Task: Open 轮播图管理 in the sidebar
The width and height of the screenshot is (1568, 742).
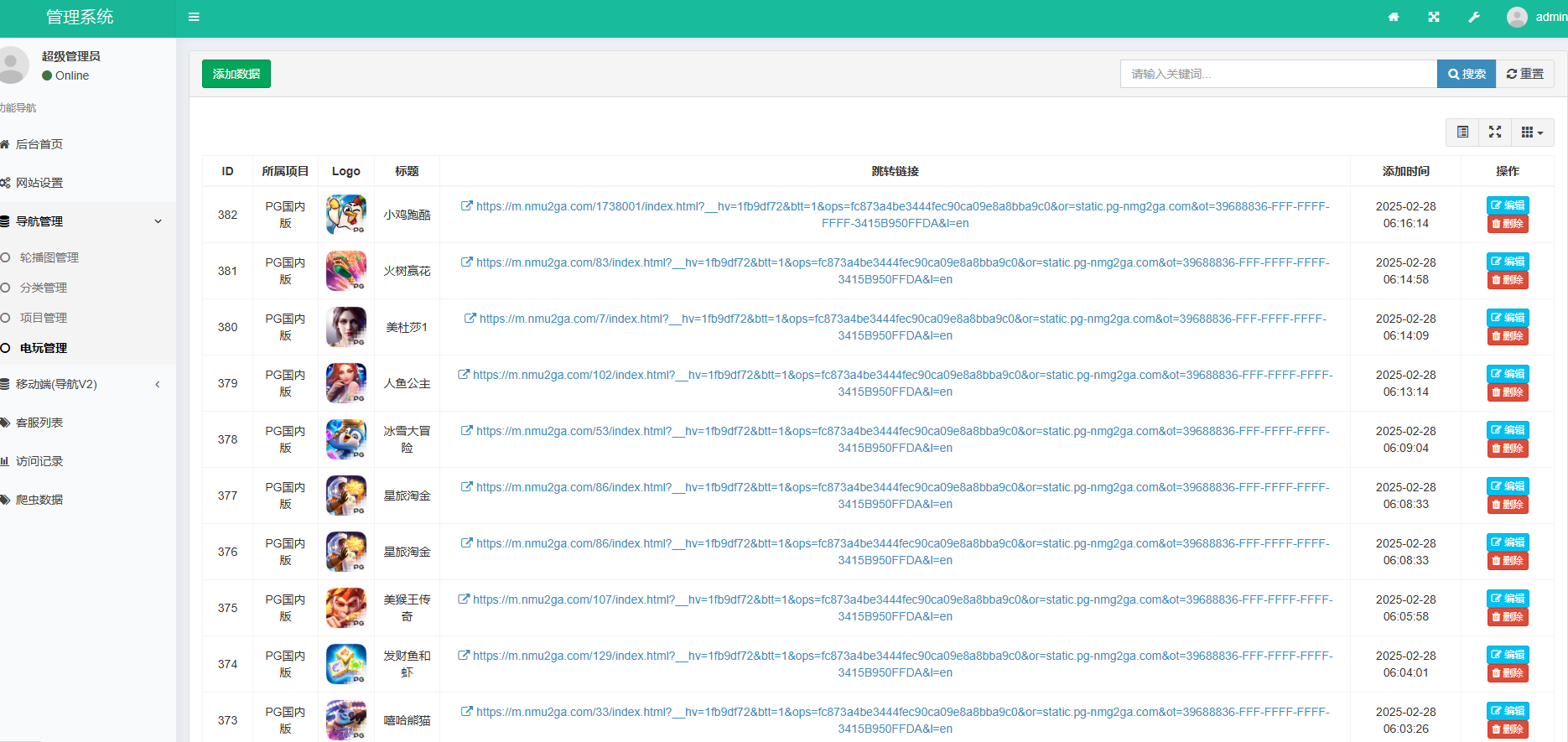Action: [x=49, y=257]
